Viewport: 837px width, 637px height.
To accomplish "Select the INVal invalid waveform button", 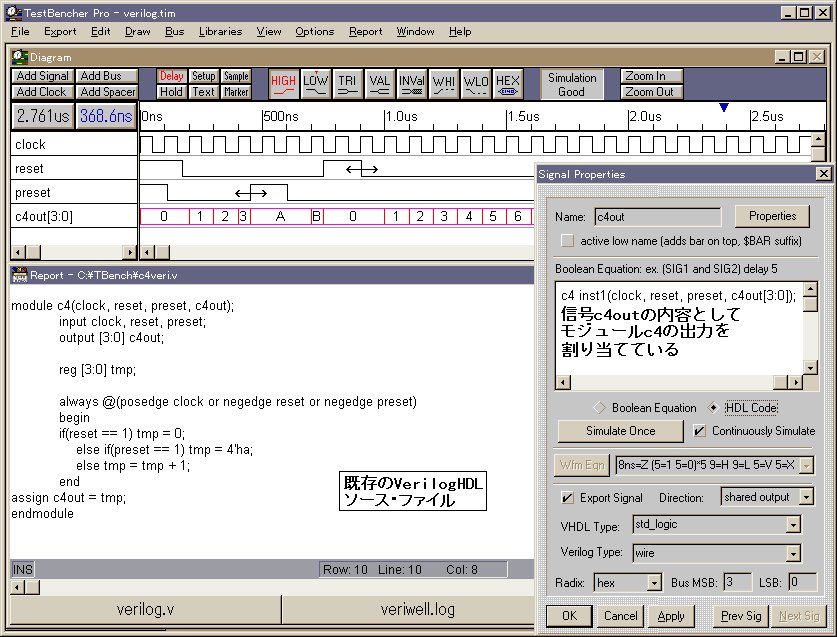I will (x=411, y=84).
